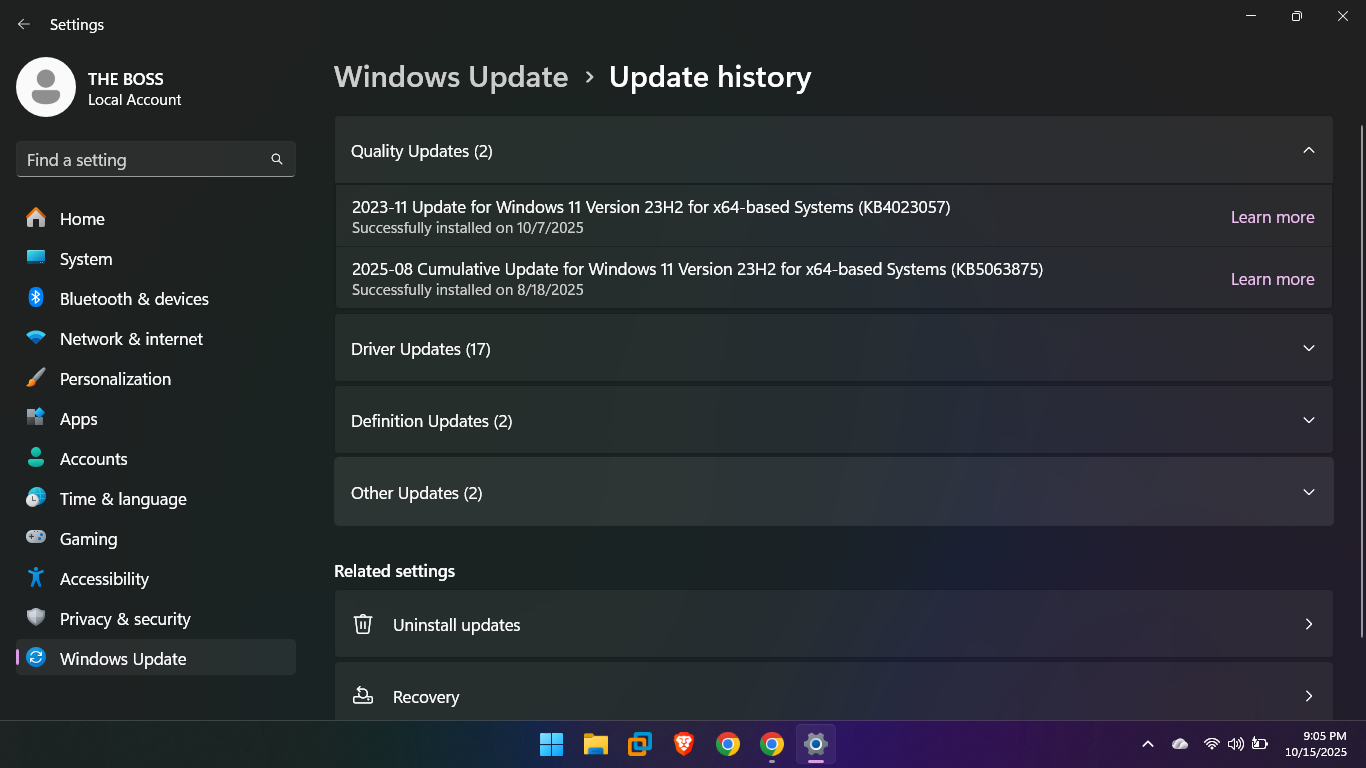
Task: Open Privacy & security settings
Action: click(x=125, y=619)
